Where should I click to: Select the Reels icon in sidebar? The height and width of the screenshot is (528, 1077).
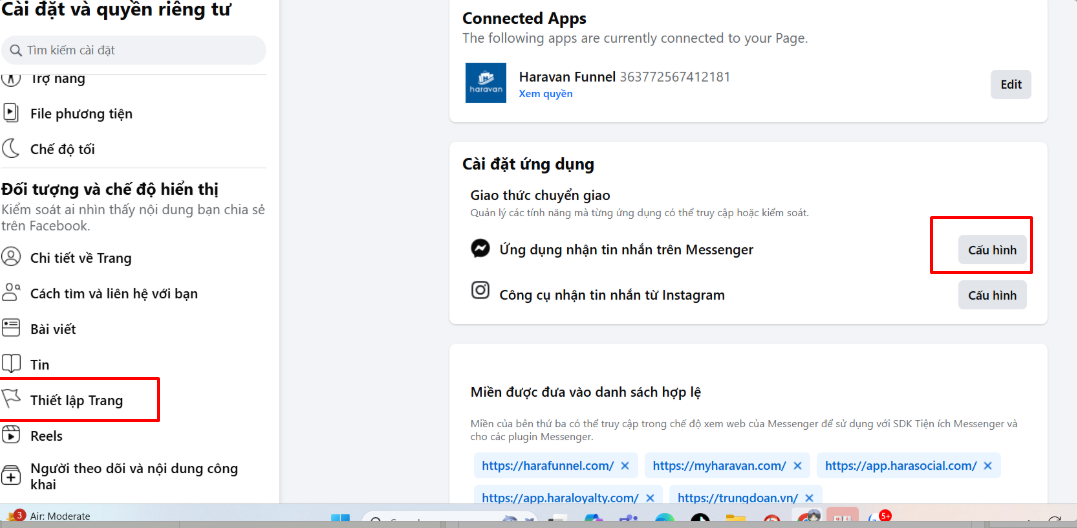[x=11, y=435]
